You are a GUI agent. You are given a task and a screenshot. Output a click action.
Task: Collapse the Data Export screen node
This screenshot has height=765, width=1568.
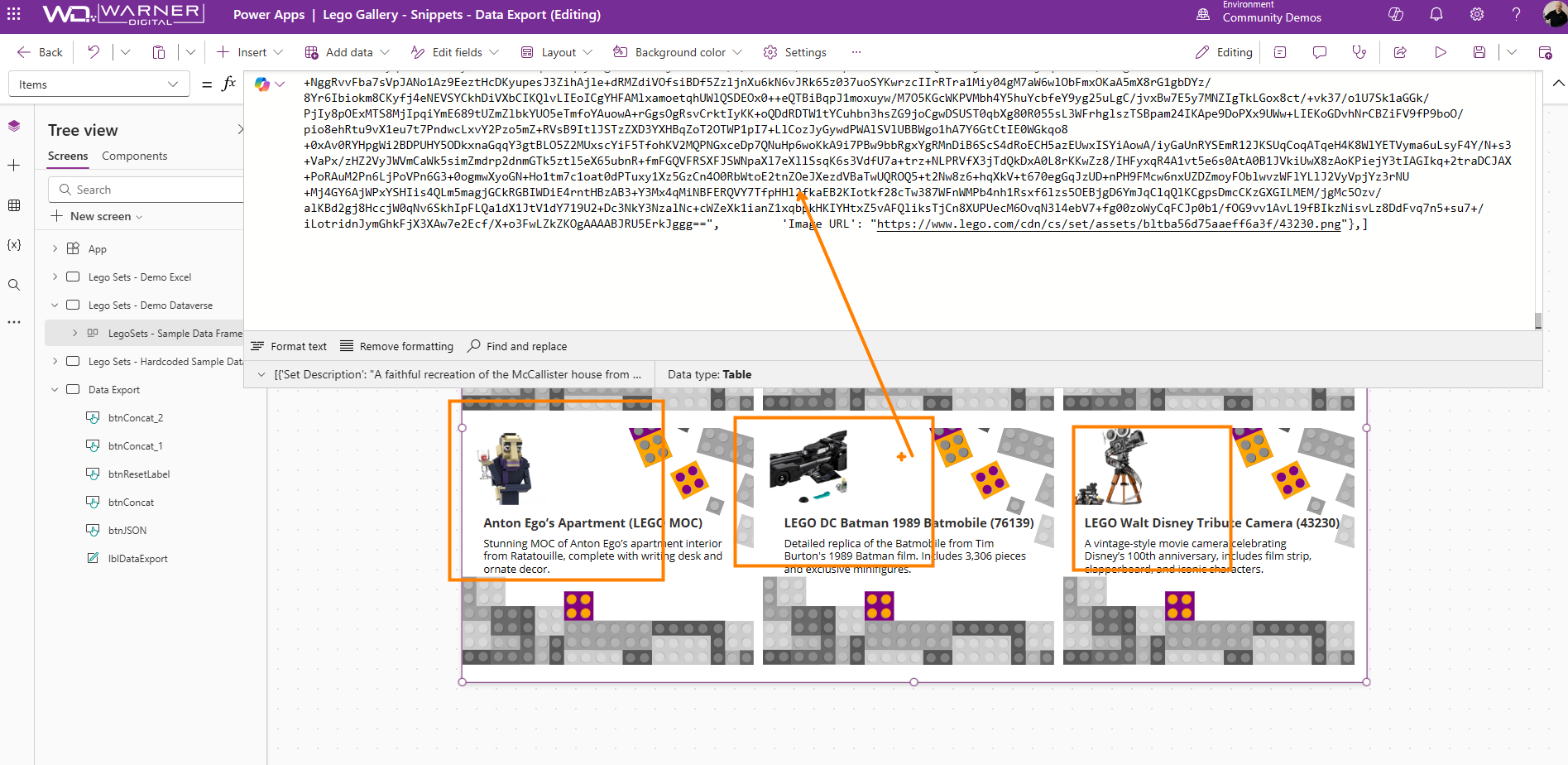pos(55,389)
